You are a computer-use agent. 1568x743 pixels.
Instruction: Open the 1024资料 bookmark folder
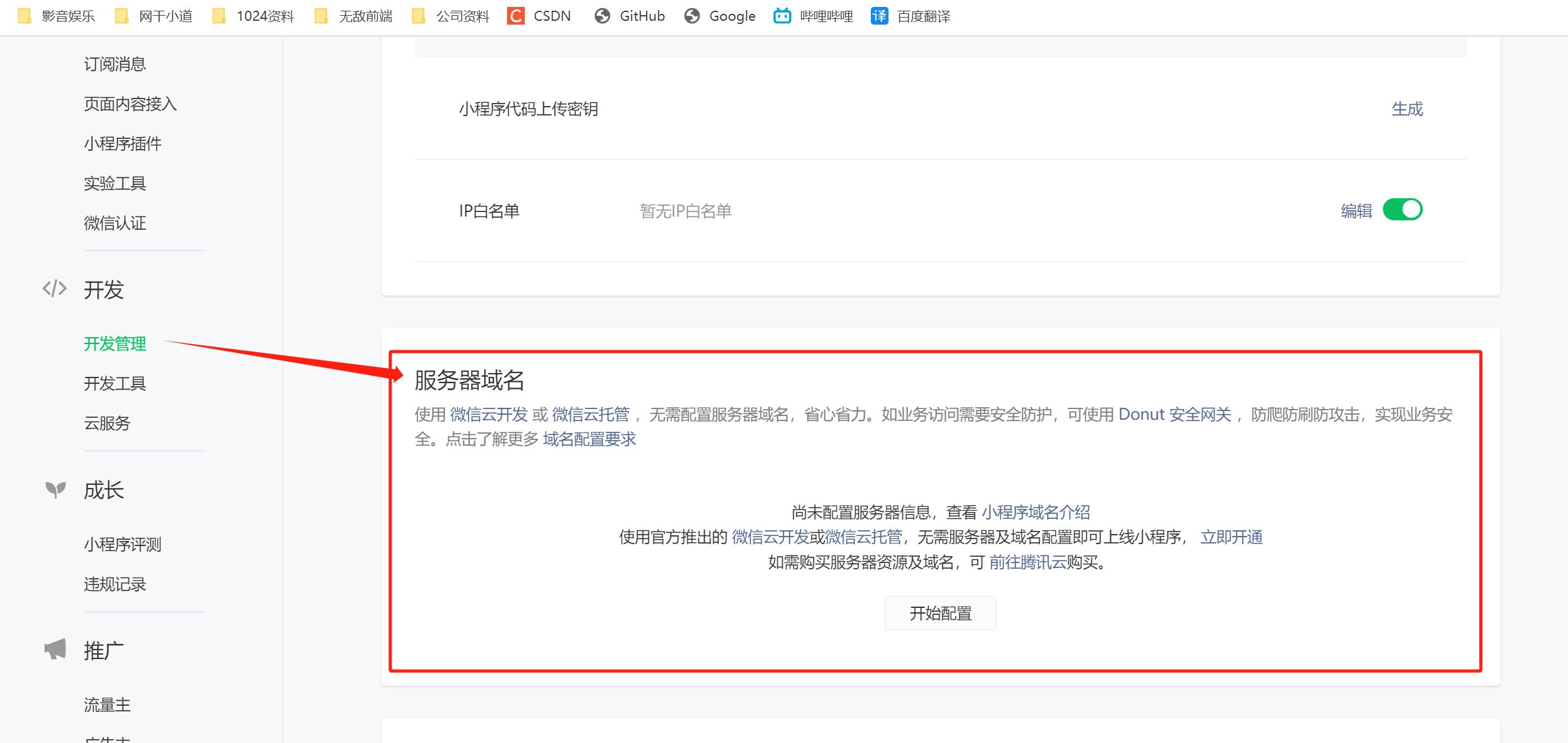click(253, 16)
